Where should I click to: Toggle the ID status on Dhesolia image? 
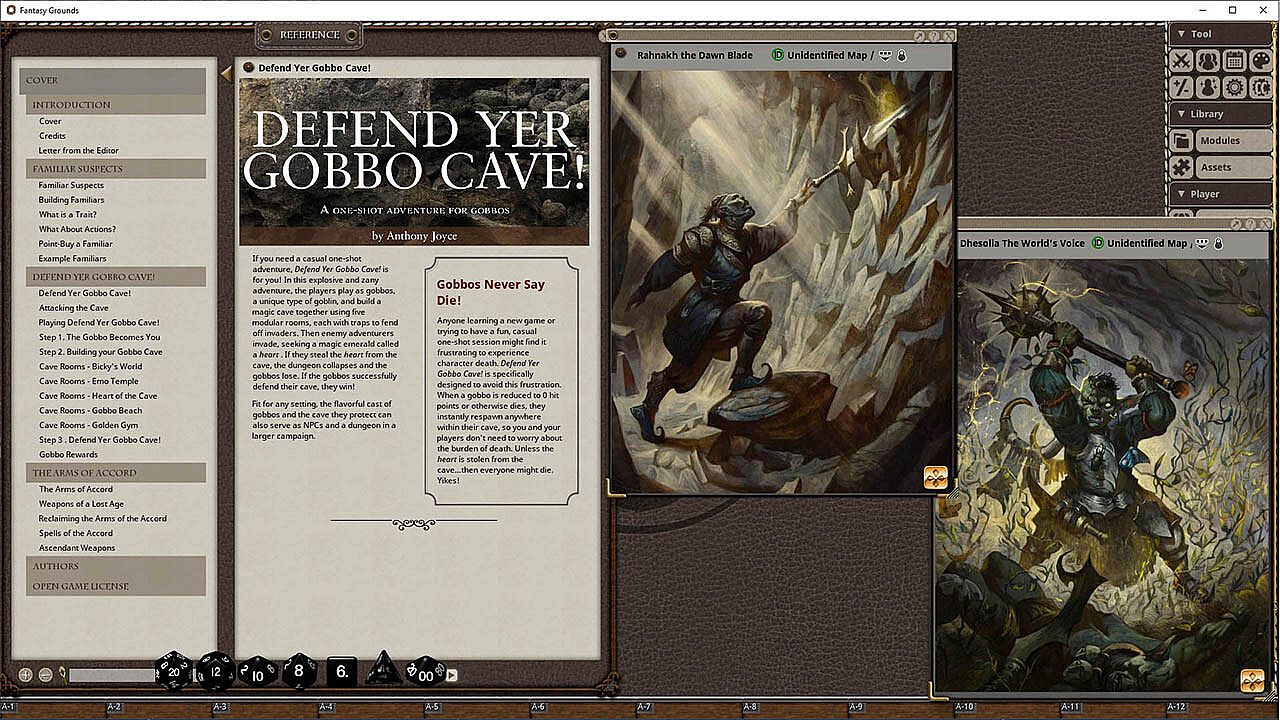1097,243
